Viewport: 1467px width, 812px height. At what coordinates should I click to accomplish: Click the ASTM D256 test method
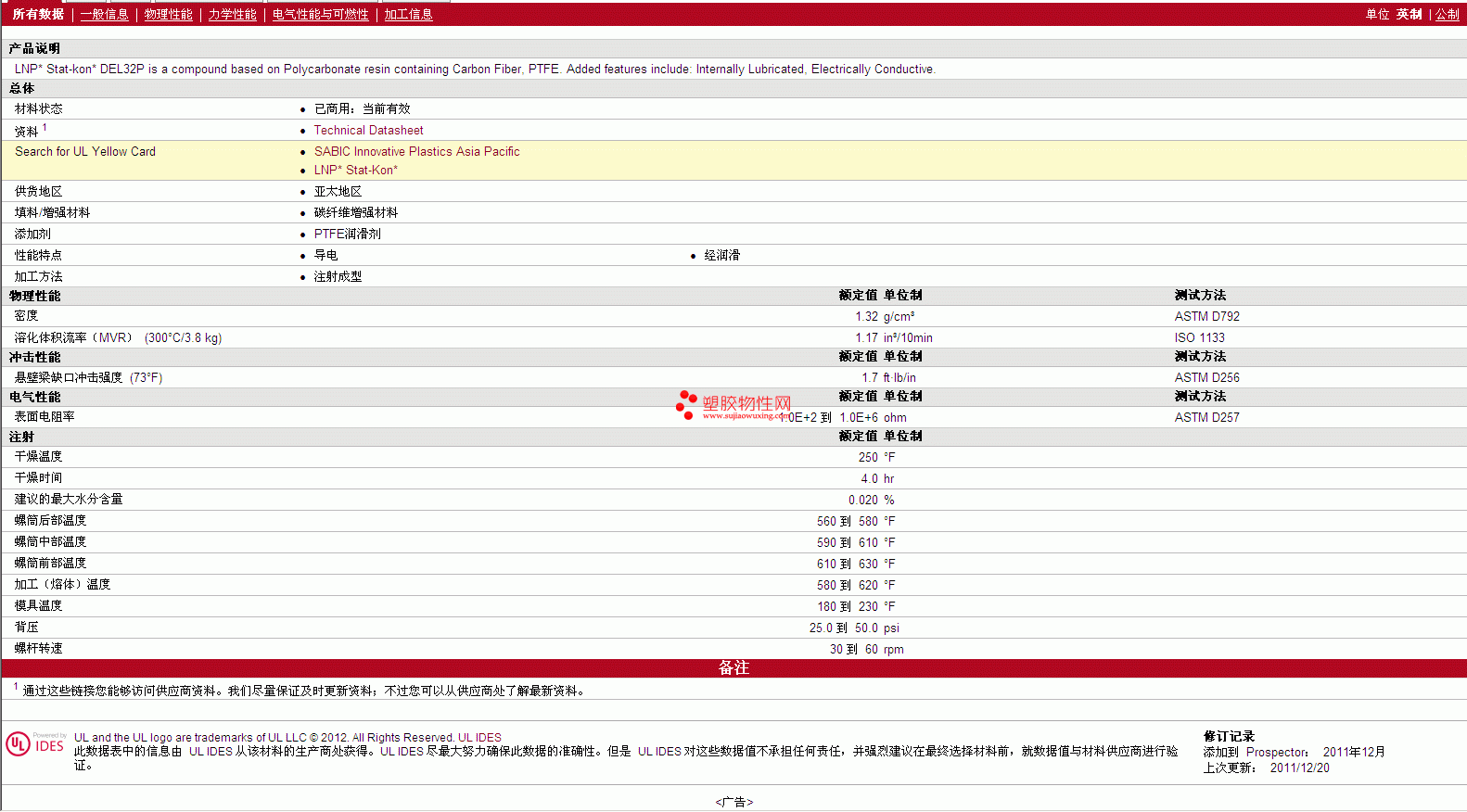coord(1206,378)
